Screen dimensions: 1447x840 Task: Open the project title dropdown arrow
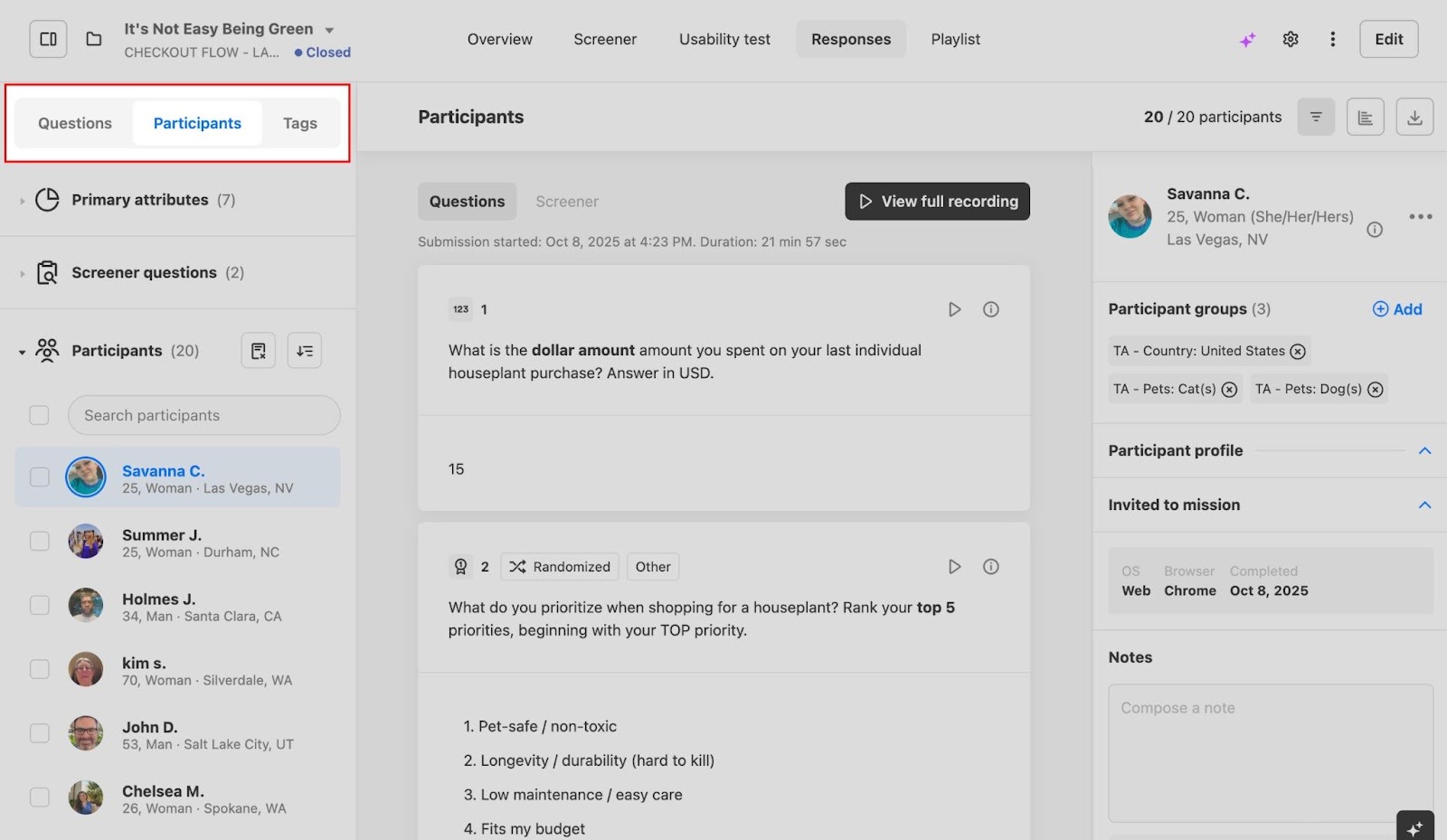click(x=329, y=30)
